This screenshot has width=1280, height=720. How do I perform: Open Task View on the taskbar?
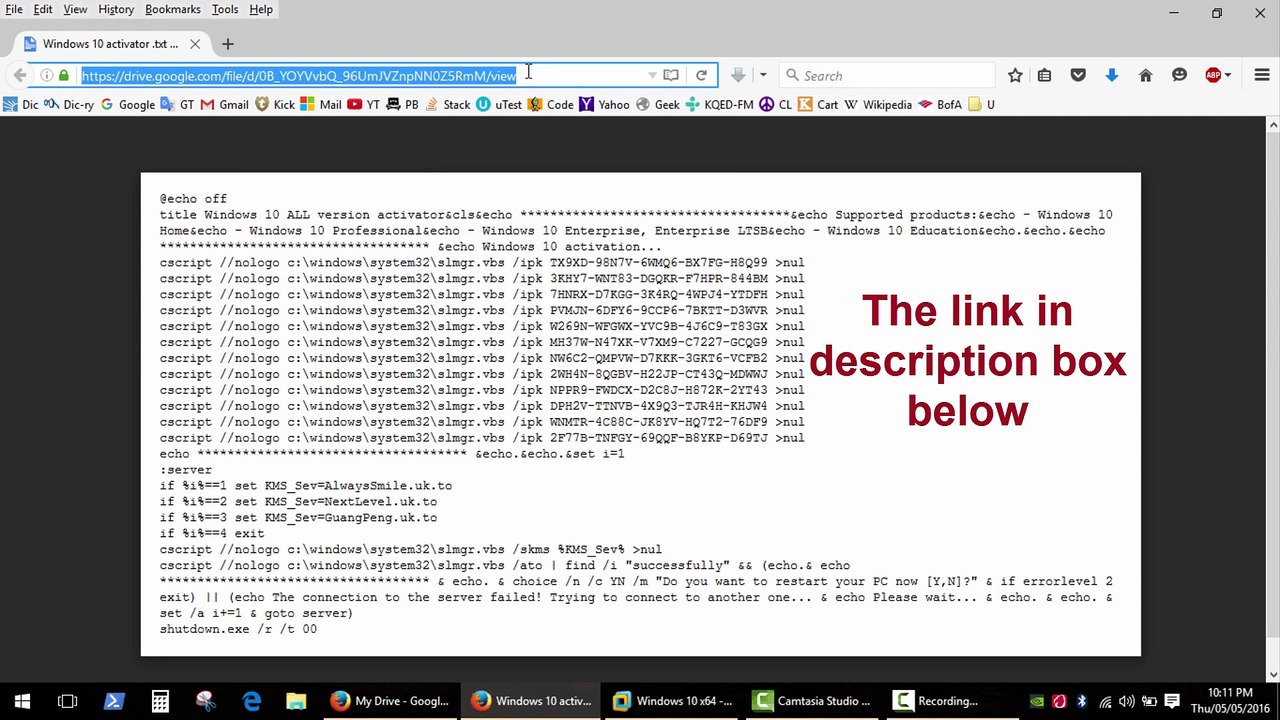(x=67, y=701)
